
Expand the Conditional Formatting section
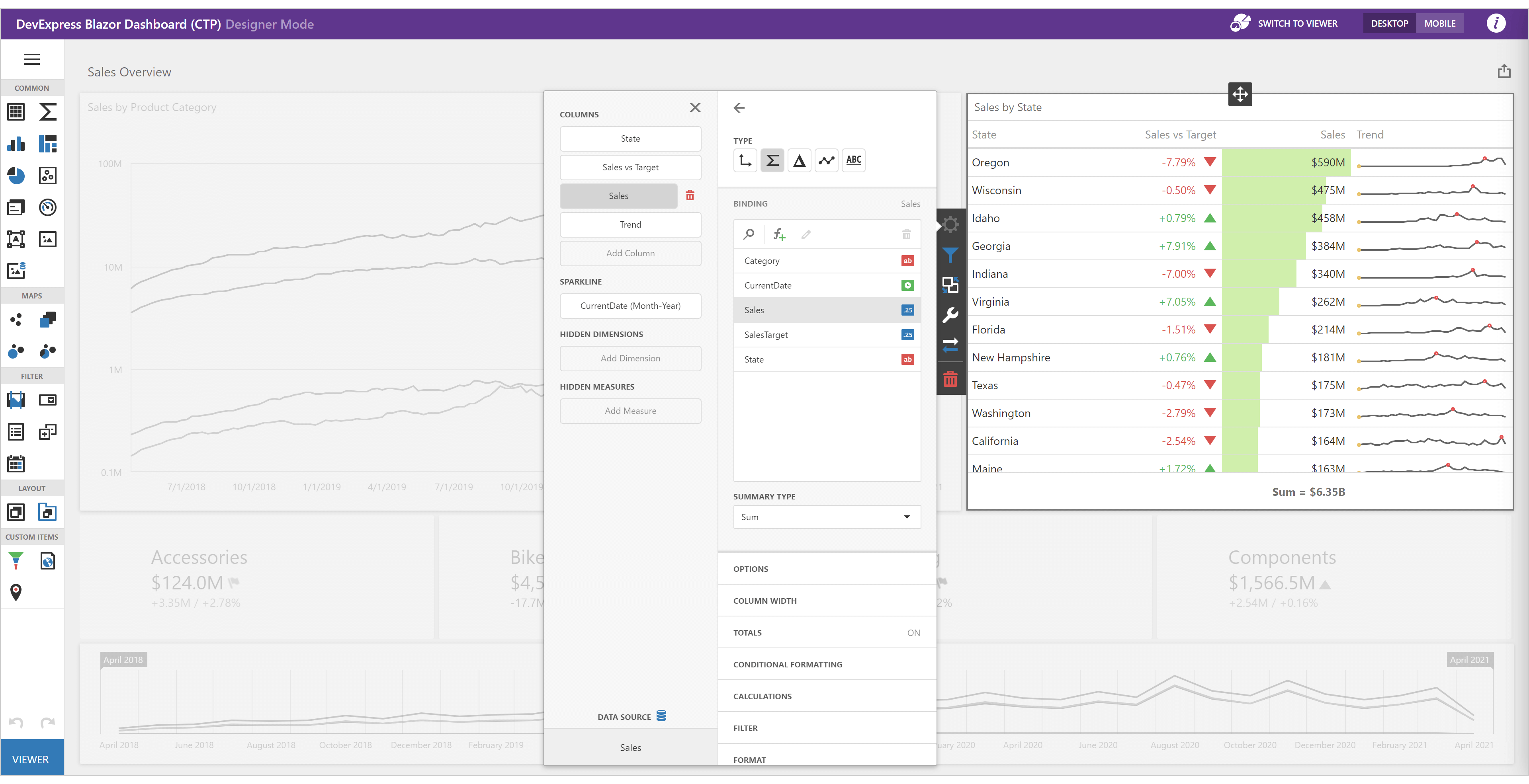click(788, 664)
